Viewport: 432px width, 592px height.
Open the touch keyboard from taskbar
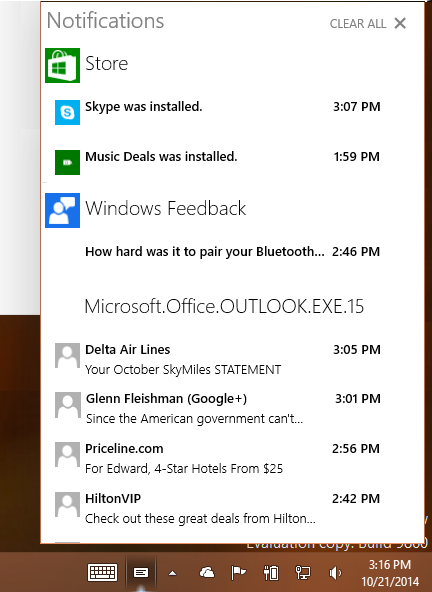coord(102,572)
